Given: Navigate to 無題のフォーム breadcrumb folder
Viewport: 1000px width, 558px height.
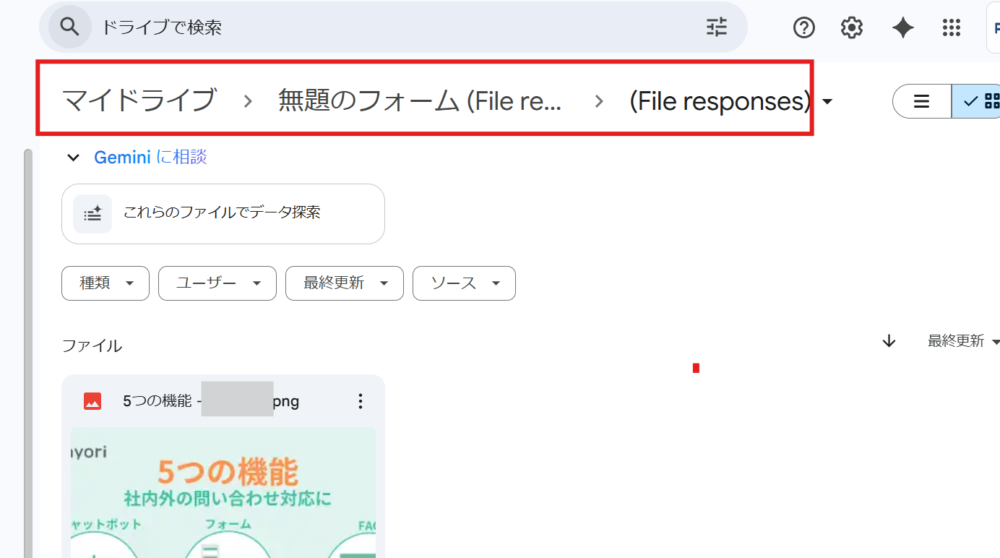Looking at the screenshot, I should 420,100.
